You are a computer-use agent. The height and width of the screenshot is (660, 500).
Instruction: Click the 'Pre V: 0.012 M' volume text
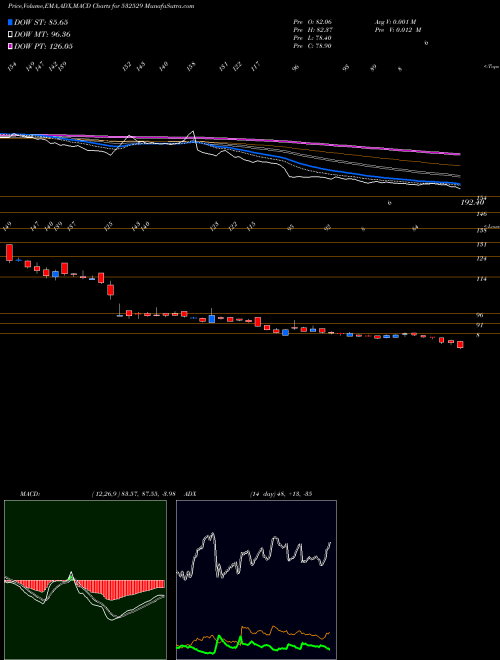pos(397,30)
